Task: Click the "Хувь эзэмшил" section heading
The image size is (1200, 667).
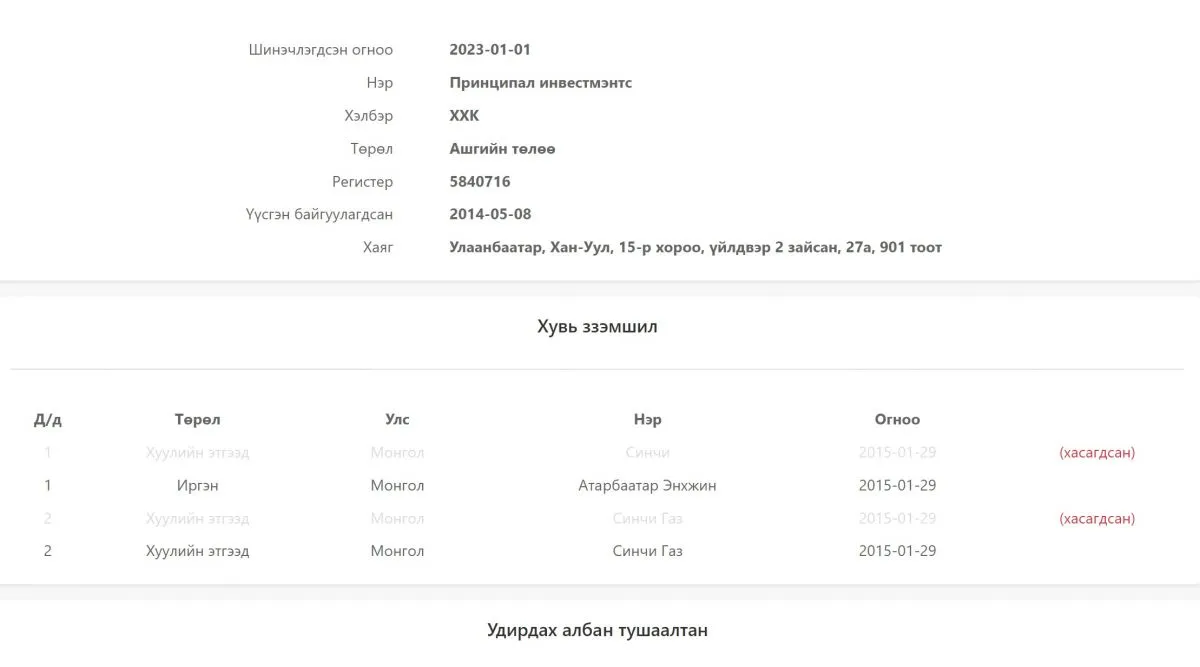Action: 598,327
